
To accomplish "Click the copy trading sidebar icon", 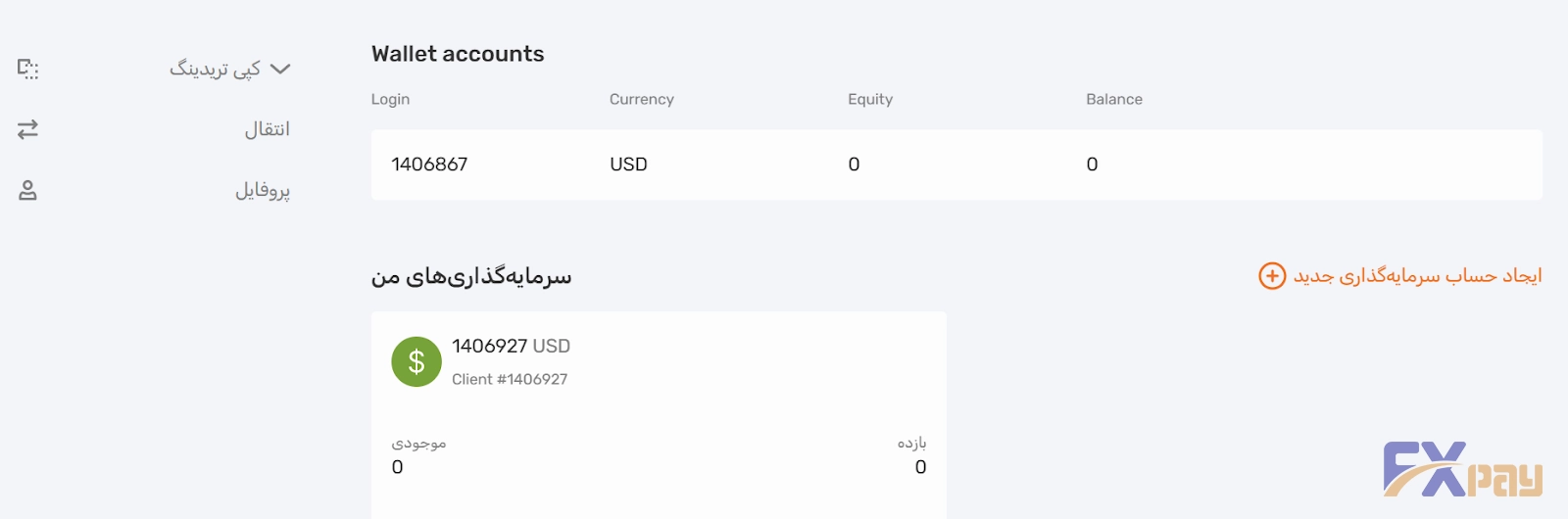I will [27, 69].
